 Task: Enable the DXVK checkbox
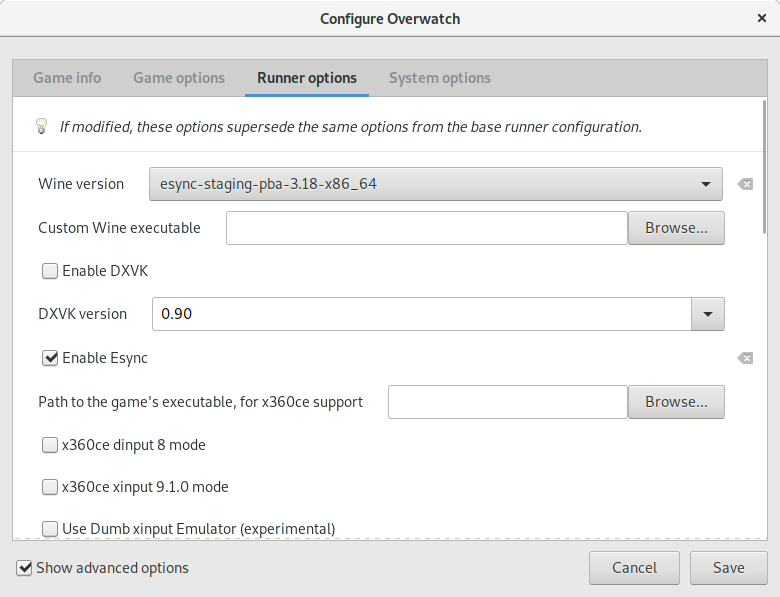tap(50, 271)
